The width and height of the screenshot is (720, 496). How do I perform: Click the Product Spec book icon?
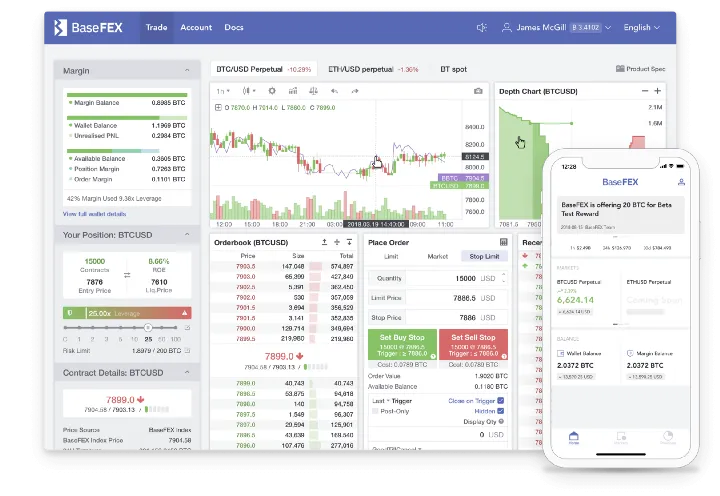(620, 69)
